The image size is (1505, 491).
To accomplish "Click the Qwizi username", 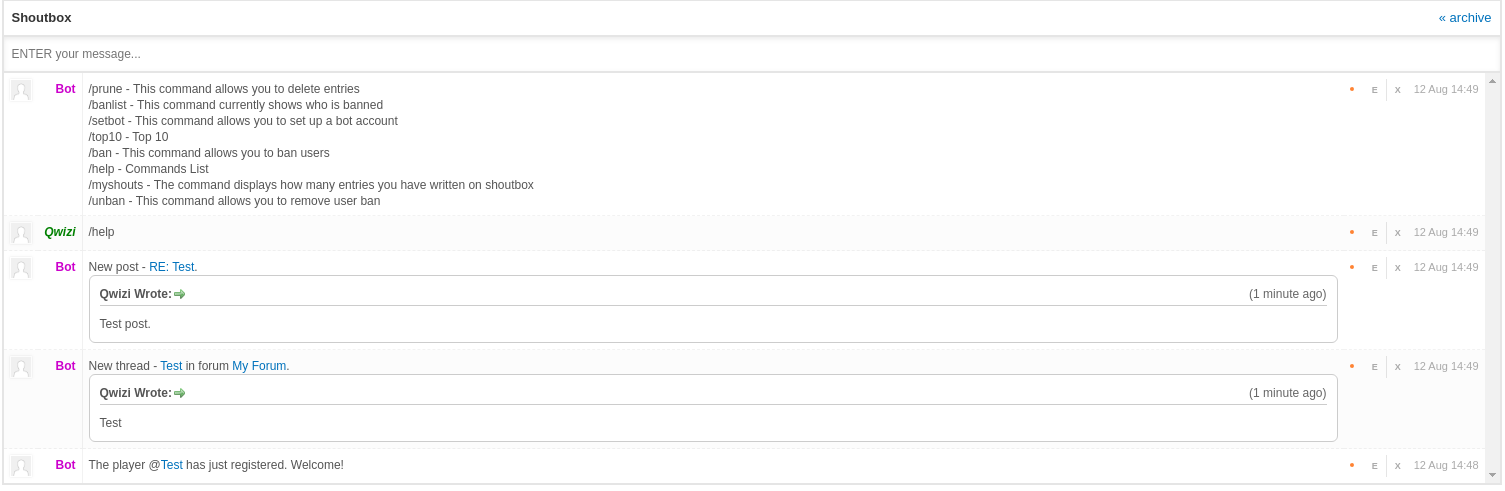I will click(x=60, y=232).
